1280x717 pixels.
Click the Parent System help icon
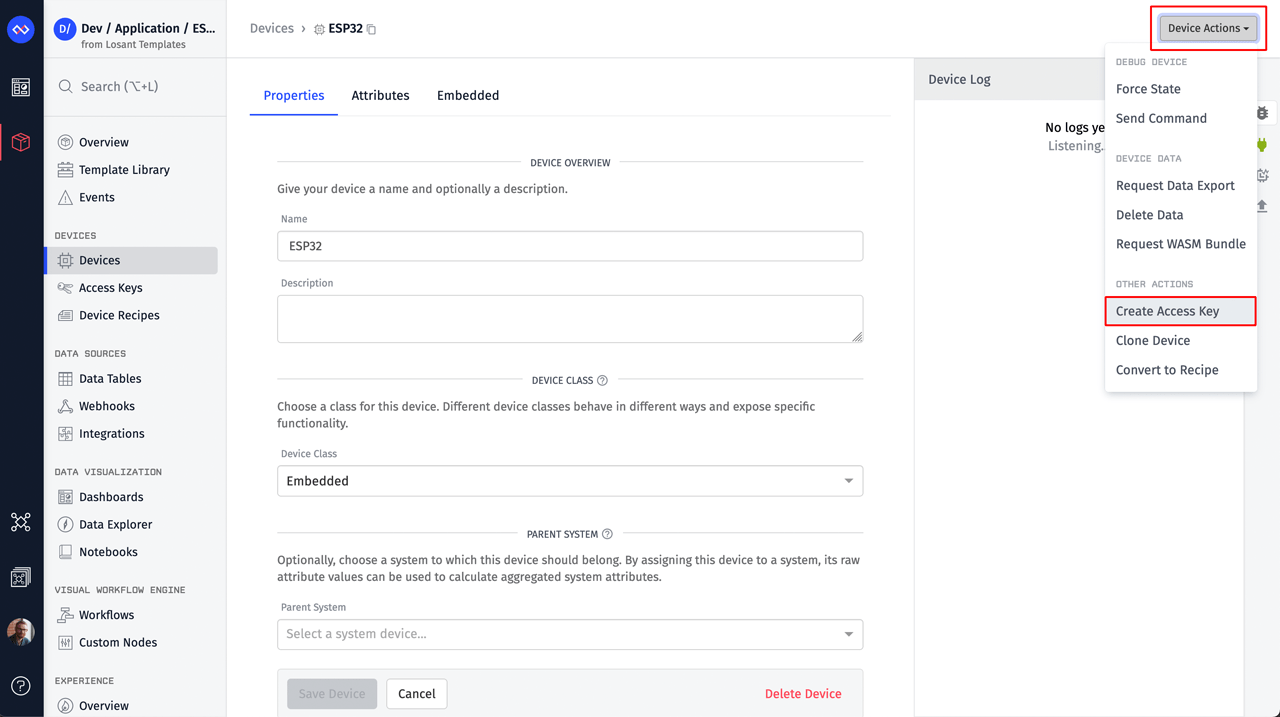click(607, 534)
